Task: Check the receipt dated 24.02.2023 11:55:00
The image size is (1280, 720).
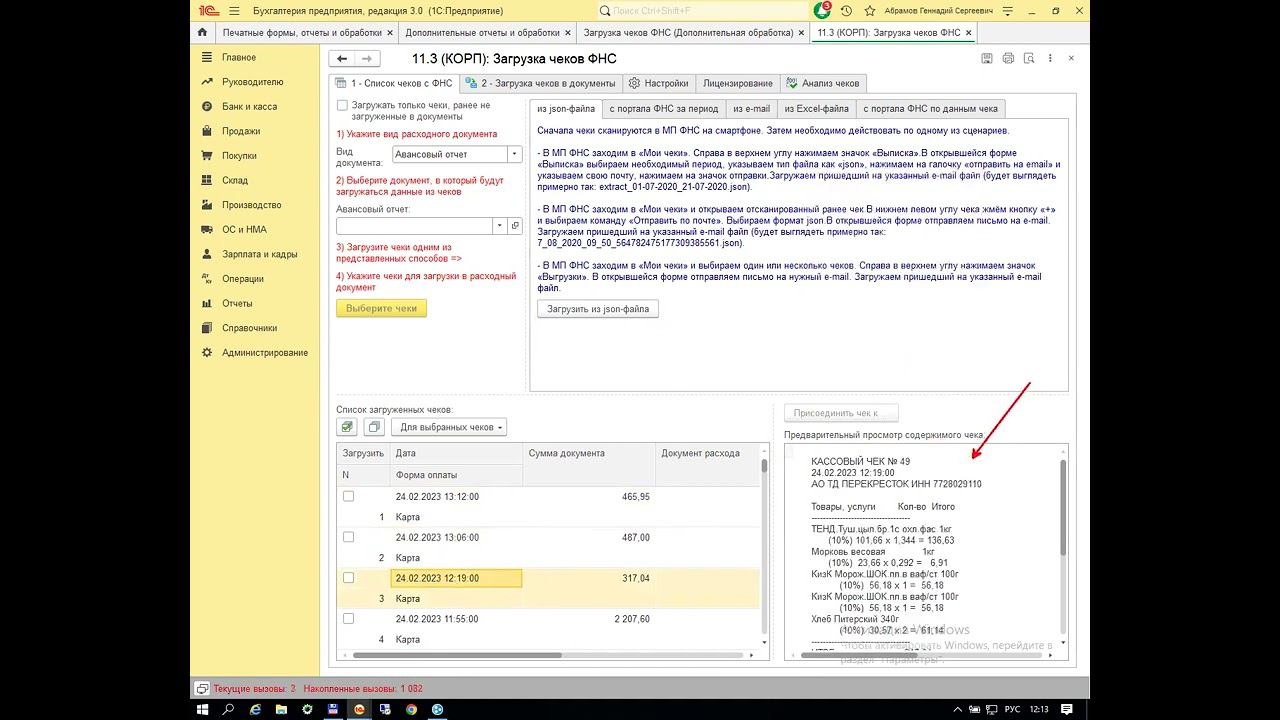Action: tap(348, 618)
